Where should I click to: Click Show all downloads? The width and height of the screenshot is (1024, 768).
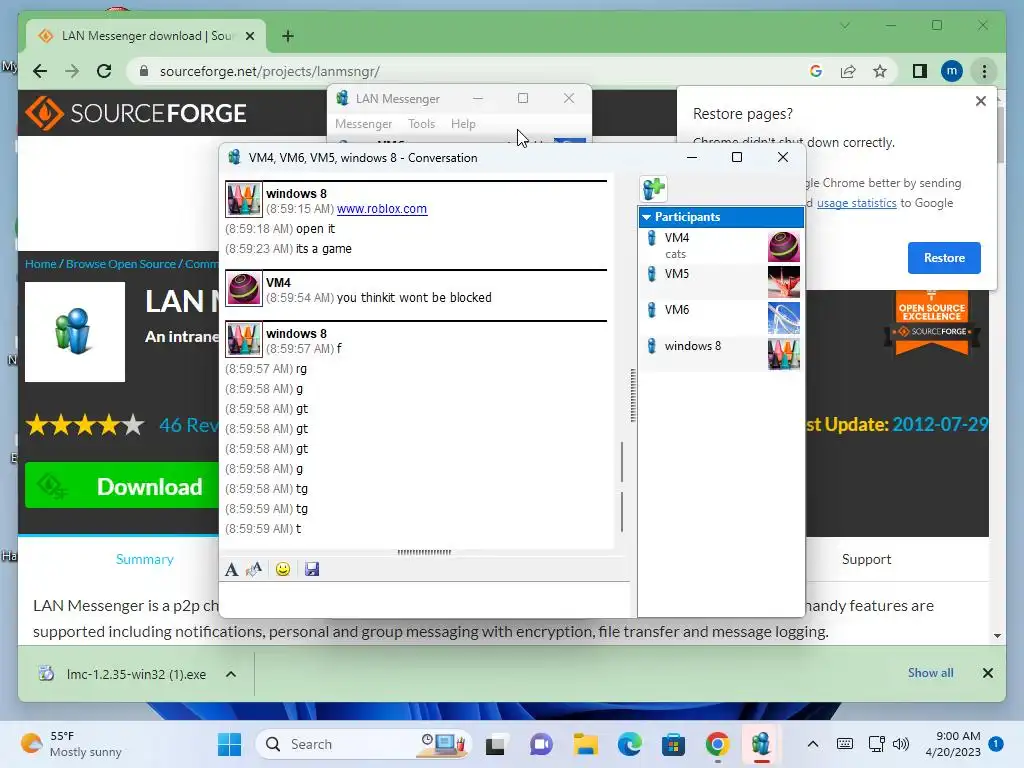coord(930,673)
